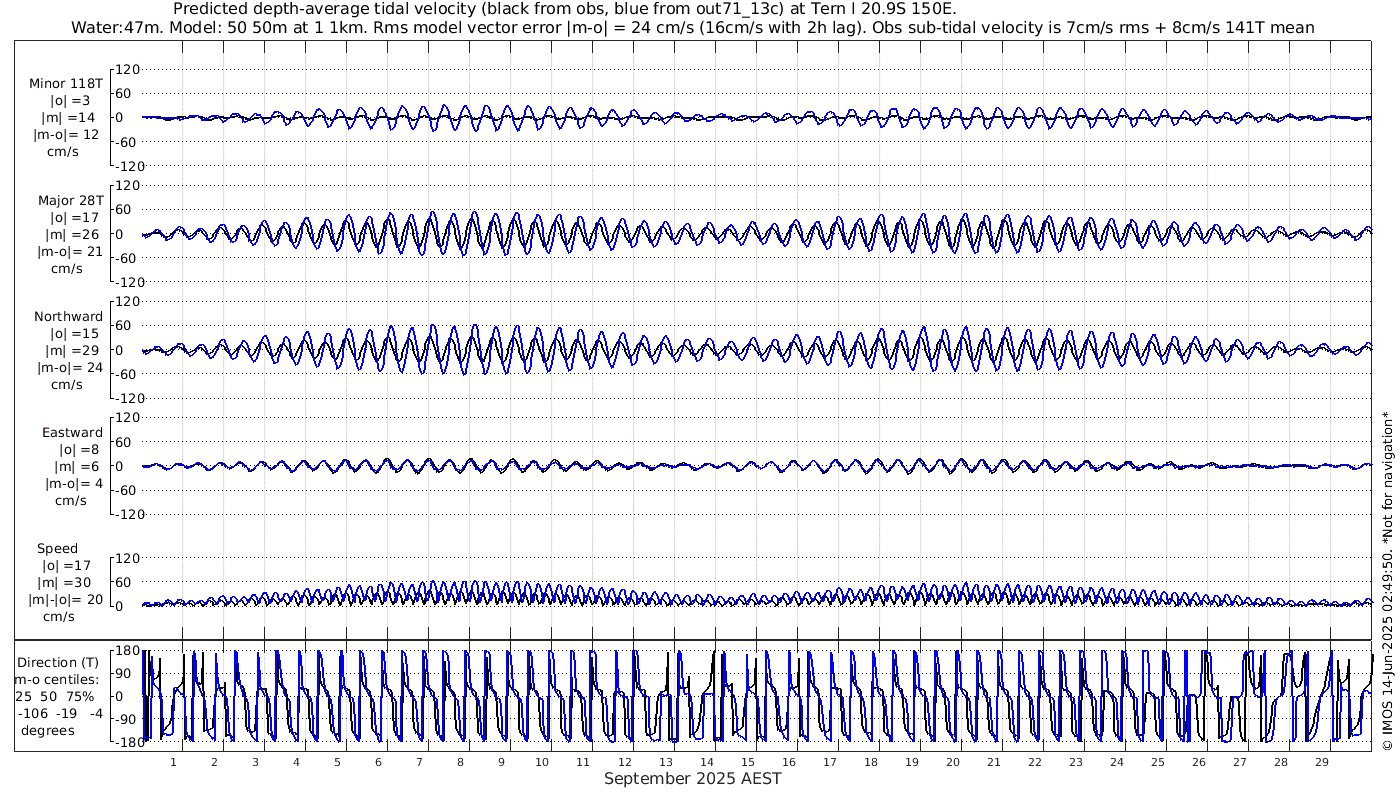The height and width of the screenshot is (800, 1400).
Task: Click the "25 50 75%" centile header
Action: (56, 697)
